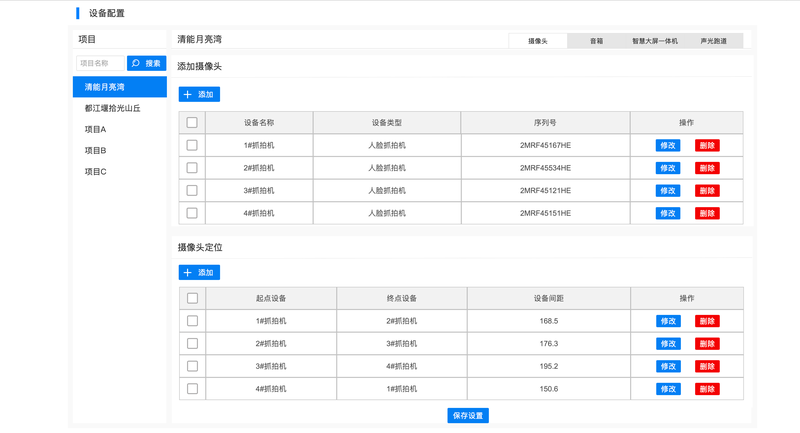
Task: Switch to the 音箱 tab
Action: click(x=596, y=41)
